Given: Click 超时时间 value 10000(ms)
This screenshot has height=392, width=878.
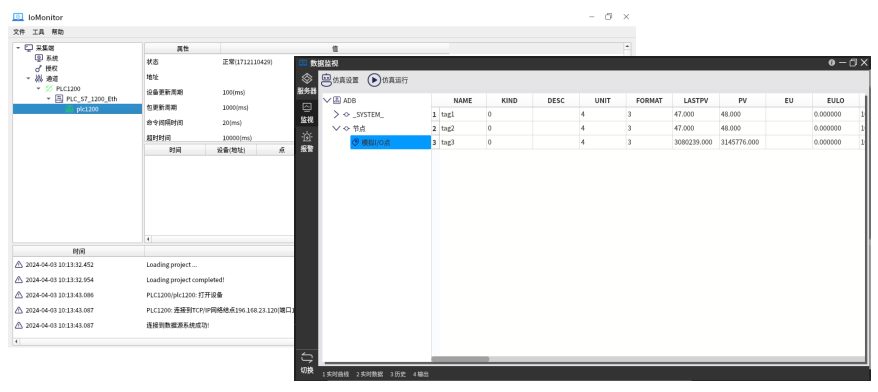Looking at the screenshot, I should pos(237,138).
